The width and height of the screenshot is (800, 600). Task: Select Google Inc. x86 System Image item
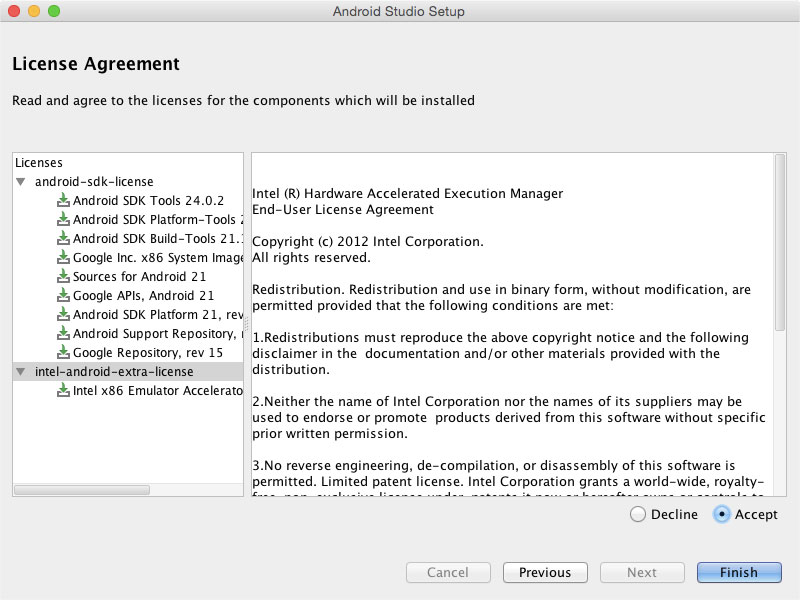(158, 257)
